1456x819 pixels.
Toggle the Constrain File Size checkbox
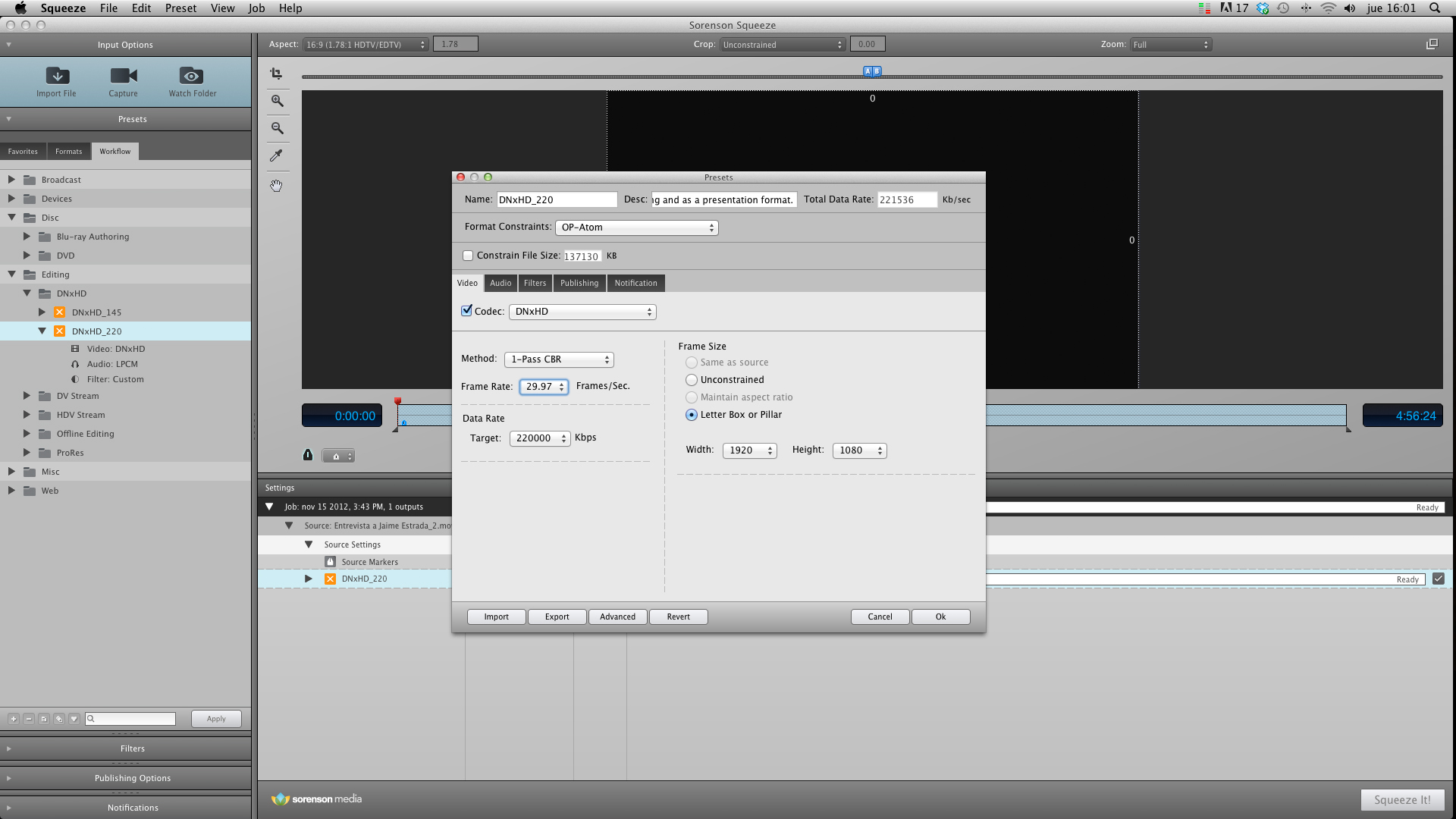coord(468,256)
